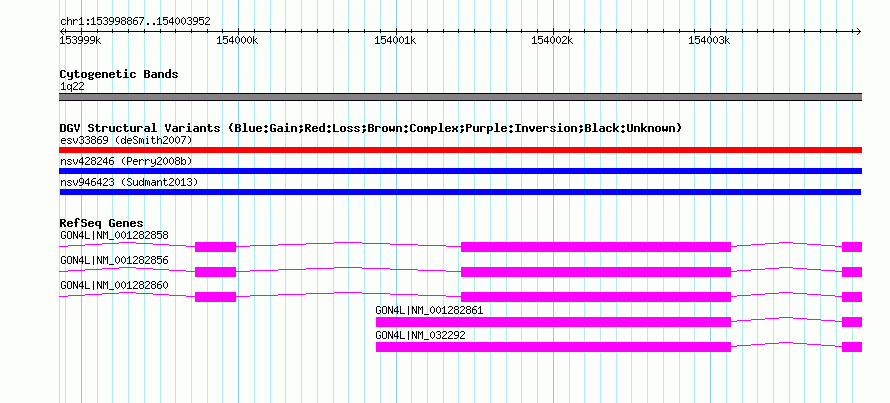Open the GON4L|NM_032292 transcript label

click(420, 335)
